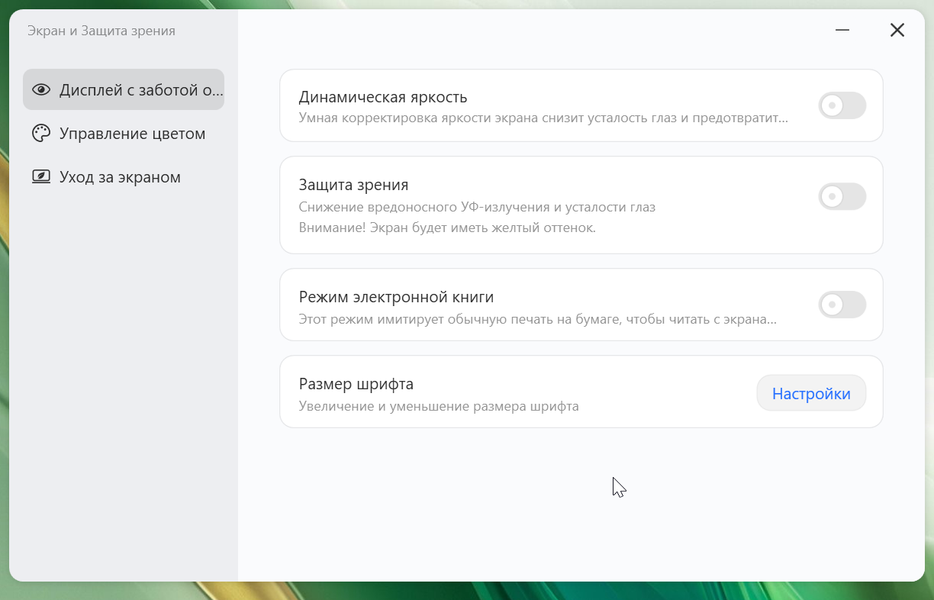Click the Увеличение и уменьшение размера шрифта text

[438, 406]
